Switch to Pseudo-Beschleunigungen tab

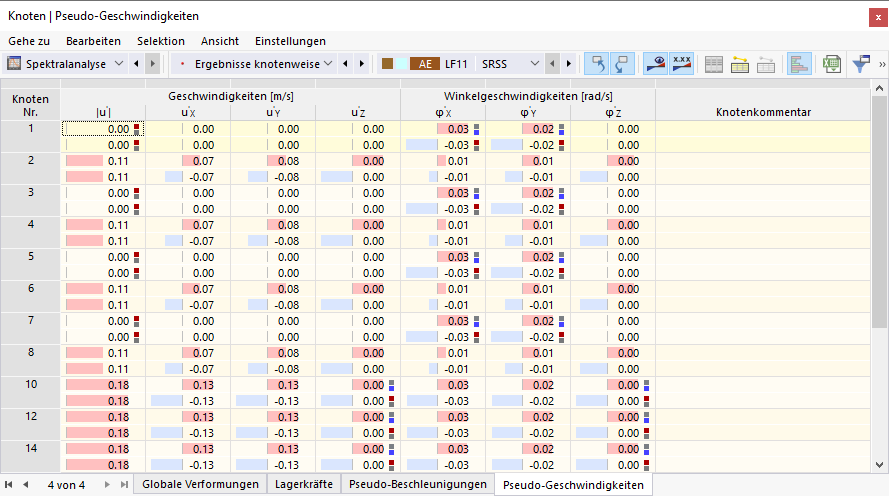point(417,484)
